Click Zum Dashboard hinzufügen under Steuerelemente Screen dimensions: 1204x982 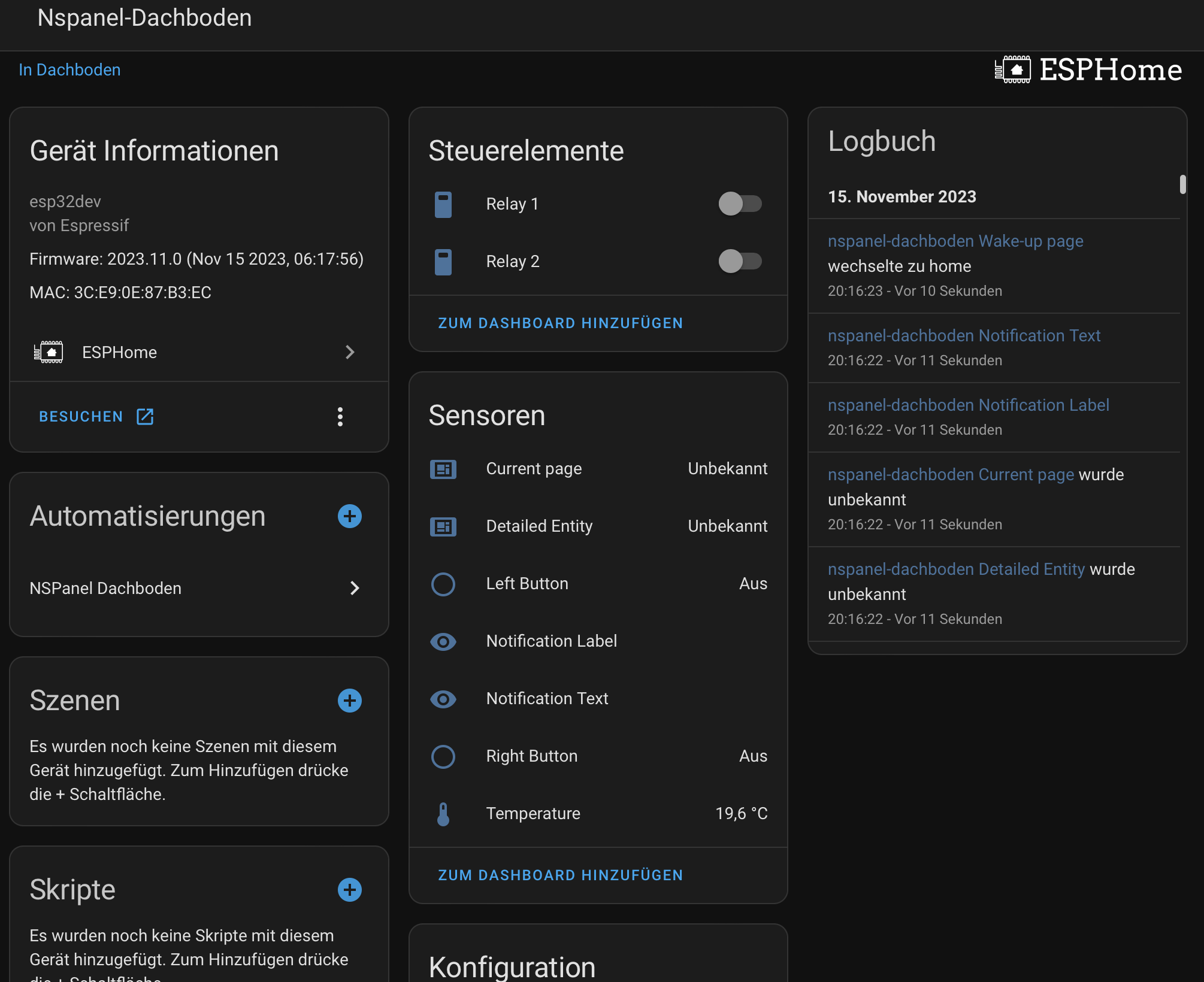click(559, 323)
